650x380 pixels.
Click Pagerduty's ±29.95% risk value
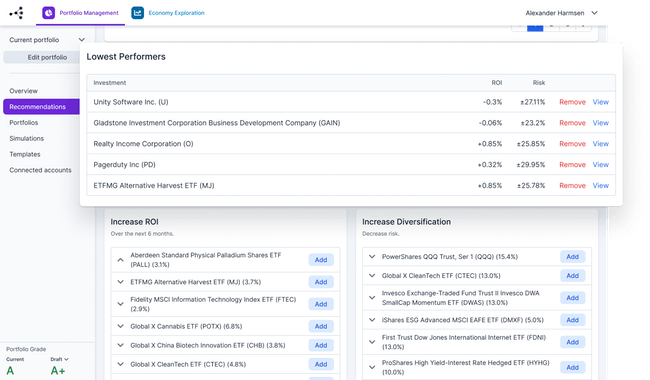point(531,165)
